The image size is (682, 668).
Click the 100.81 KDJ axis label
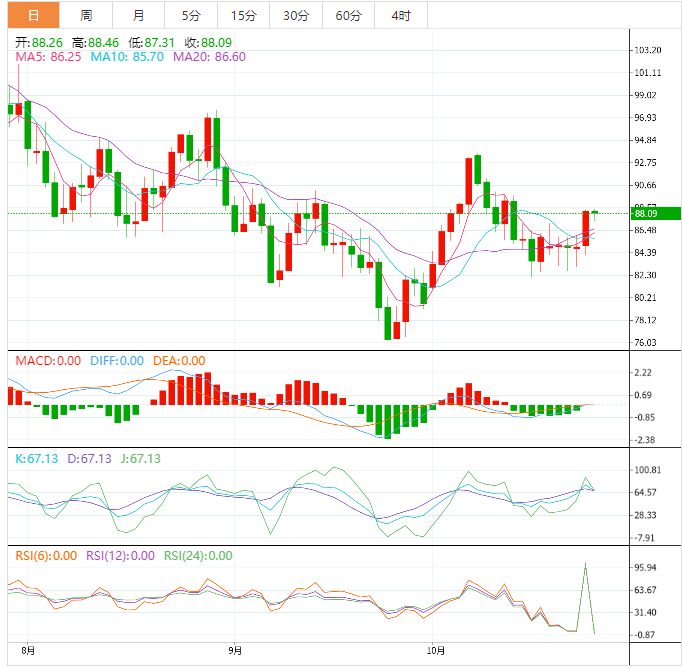pyautogui.click(x=648, y=470)
